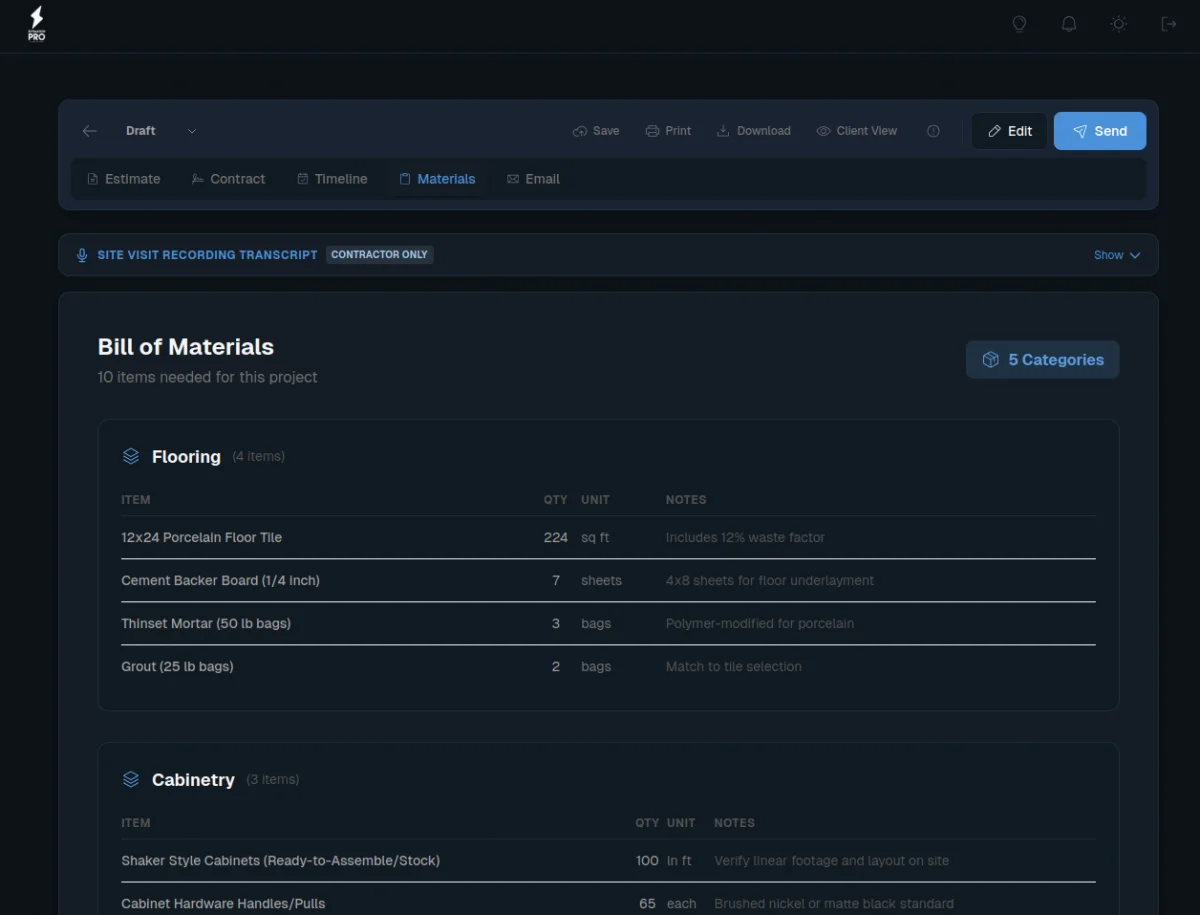Image resolution: width=1200 pixels, height=915 pixels.
Task: Click the lightning bolt PRO logo
Action: [36, 24]
